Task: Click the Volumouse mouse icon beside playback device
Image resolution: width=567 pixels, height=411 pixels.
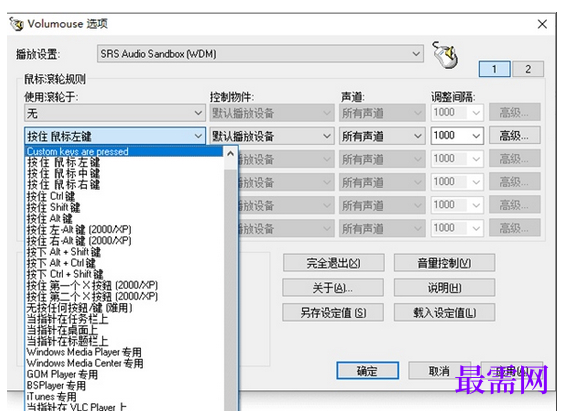Action: click(446, 55)
